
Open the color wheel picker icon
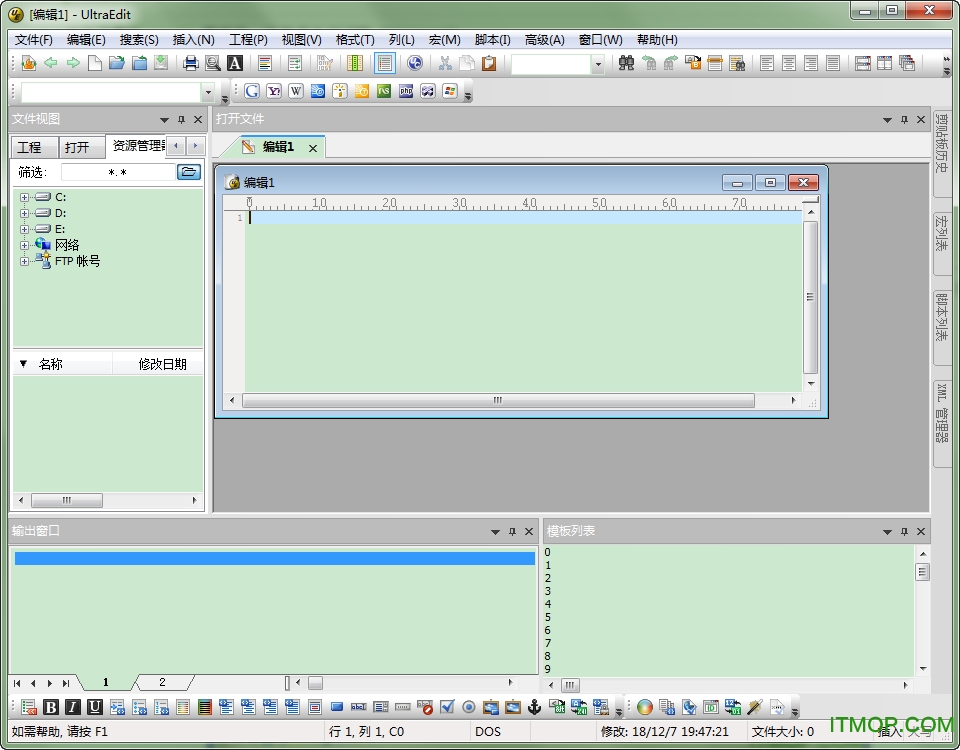tap(645, 707)
